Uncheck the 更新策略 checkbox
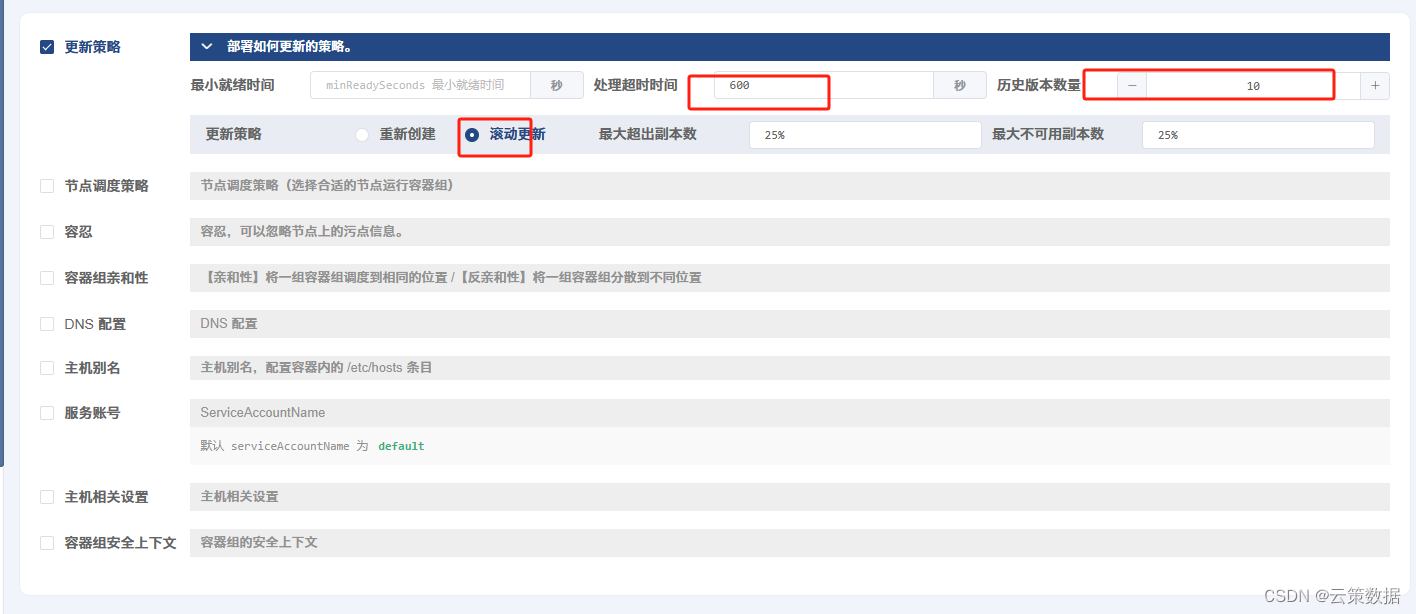The height and width of the screenshot is (614, 1416). (46, 46)
